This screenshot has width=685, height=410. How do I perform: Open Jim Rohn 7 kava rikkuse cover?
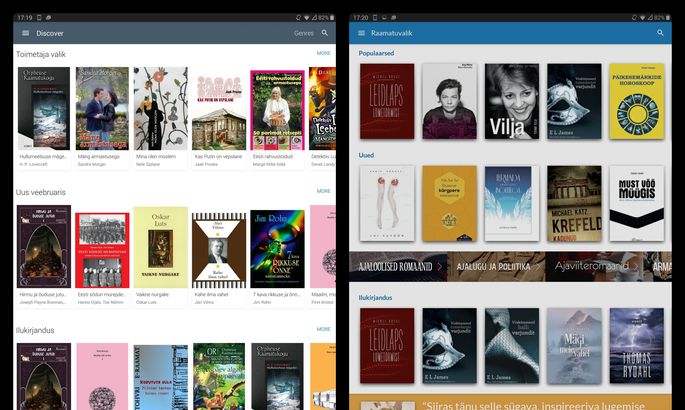tap(277, 249)
